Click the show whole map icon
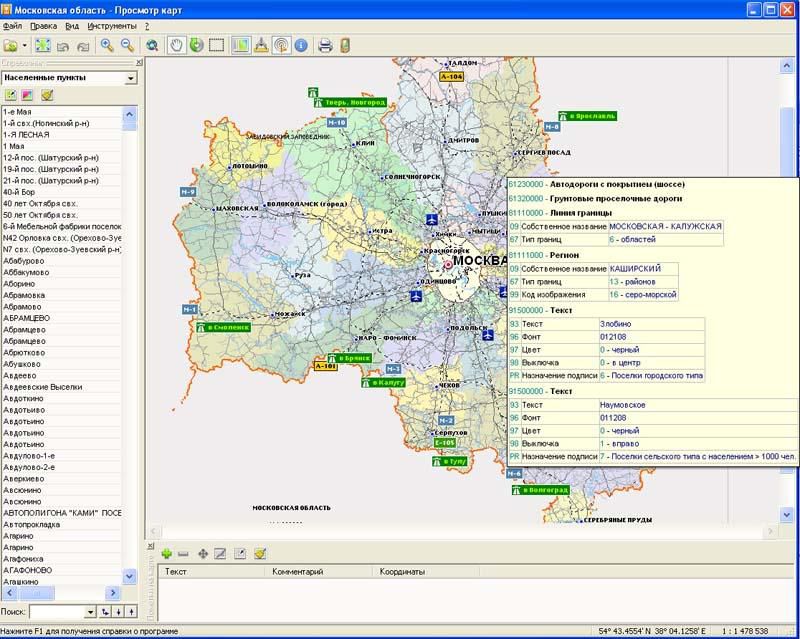Image resolution: width=800 pixels, height=639 pixels. 43,45
